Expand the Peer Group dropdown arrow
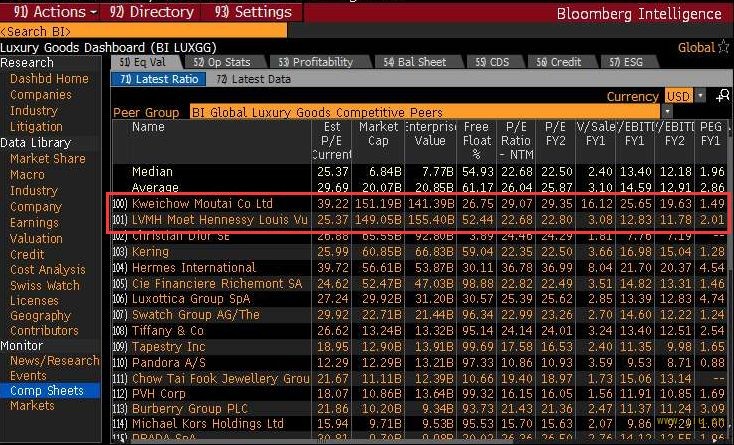Screen dimensions: 734x445 point(667,112)
